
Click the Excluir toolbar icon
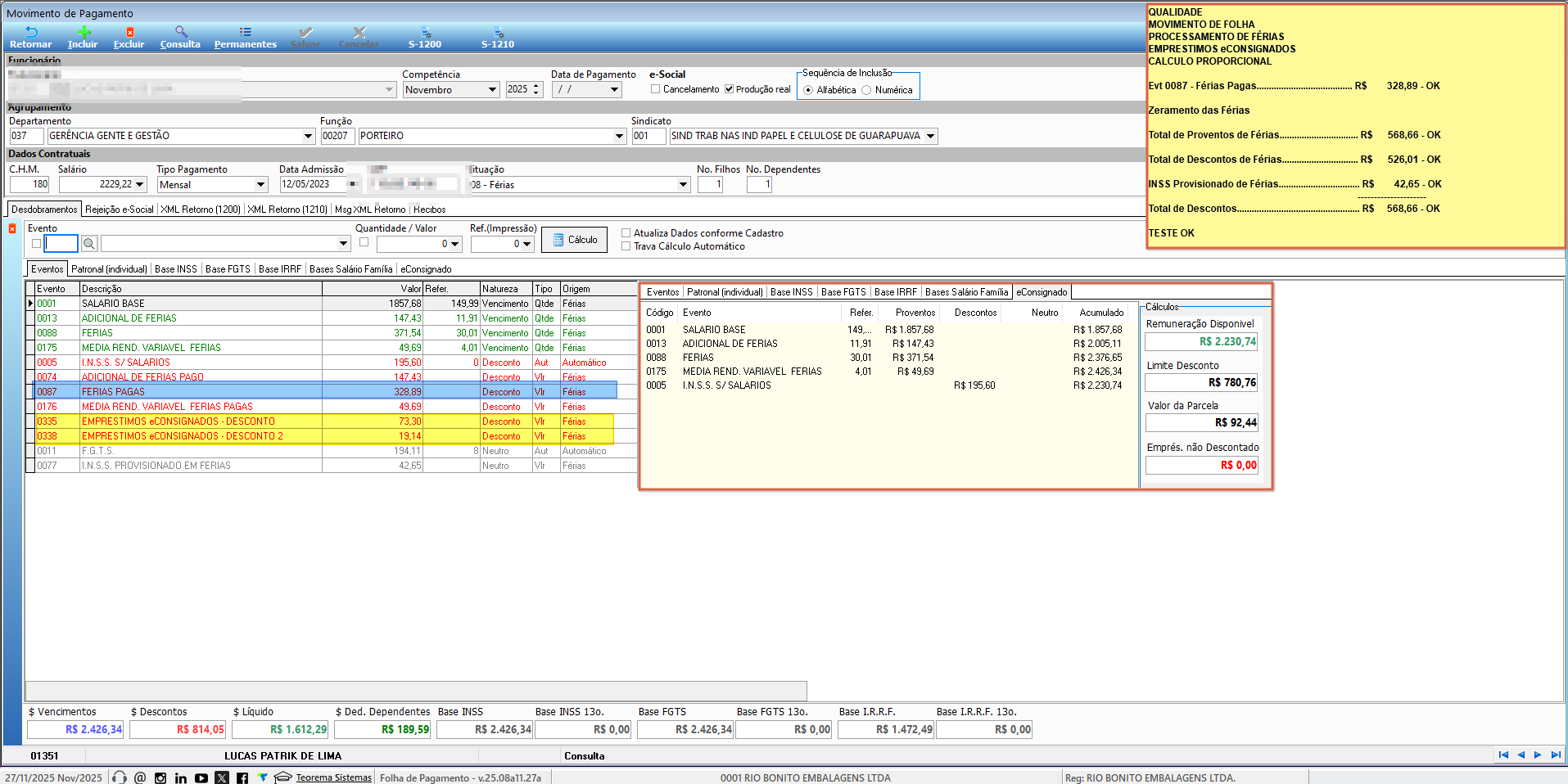click(x=129, y=33)
